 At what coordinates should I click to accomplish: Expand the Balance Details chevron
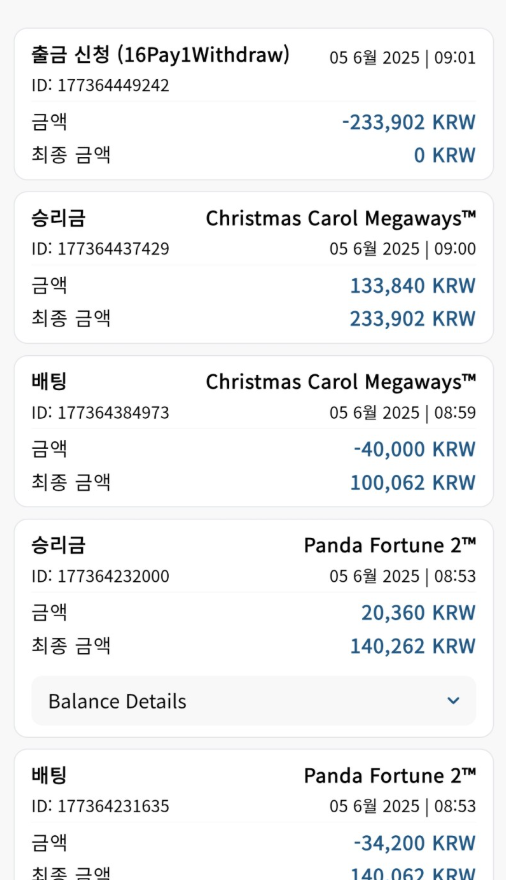pyautogui.click(x=453, y=700)
